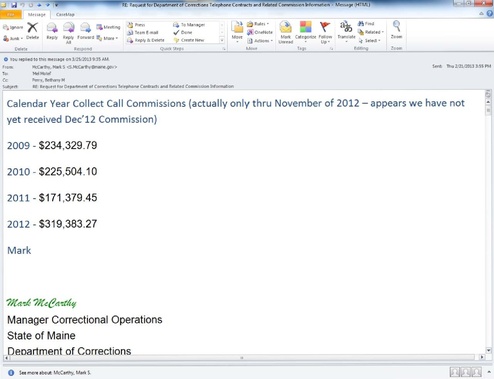Click the Reply icon
Screen dimensions: 494x379
[52, 31]
